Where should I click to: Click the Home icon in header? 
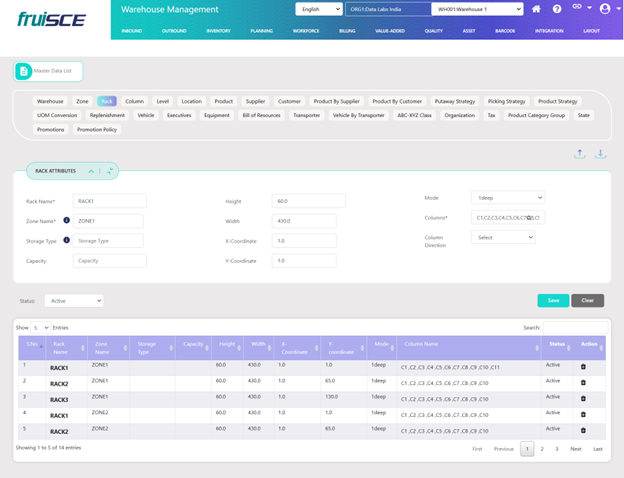537,9
